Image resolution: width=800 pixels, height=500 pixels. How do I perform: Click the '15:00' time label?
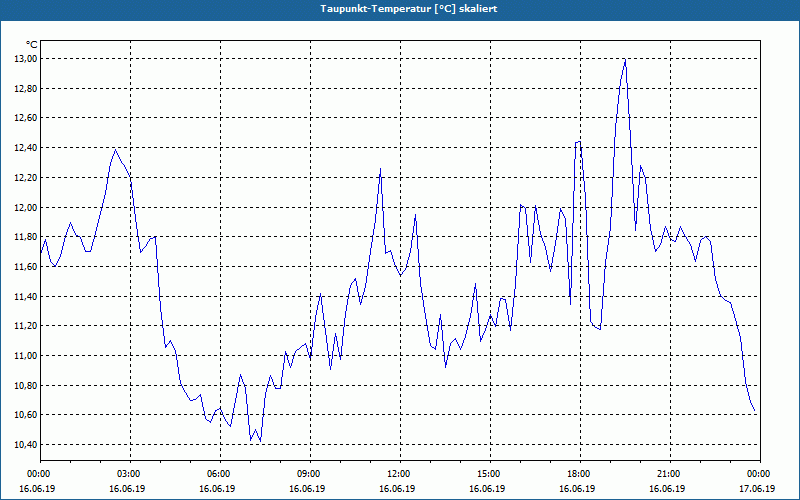pos(488,474)
